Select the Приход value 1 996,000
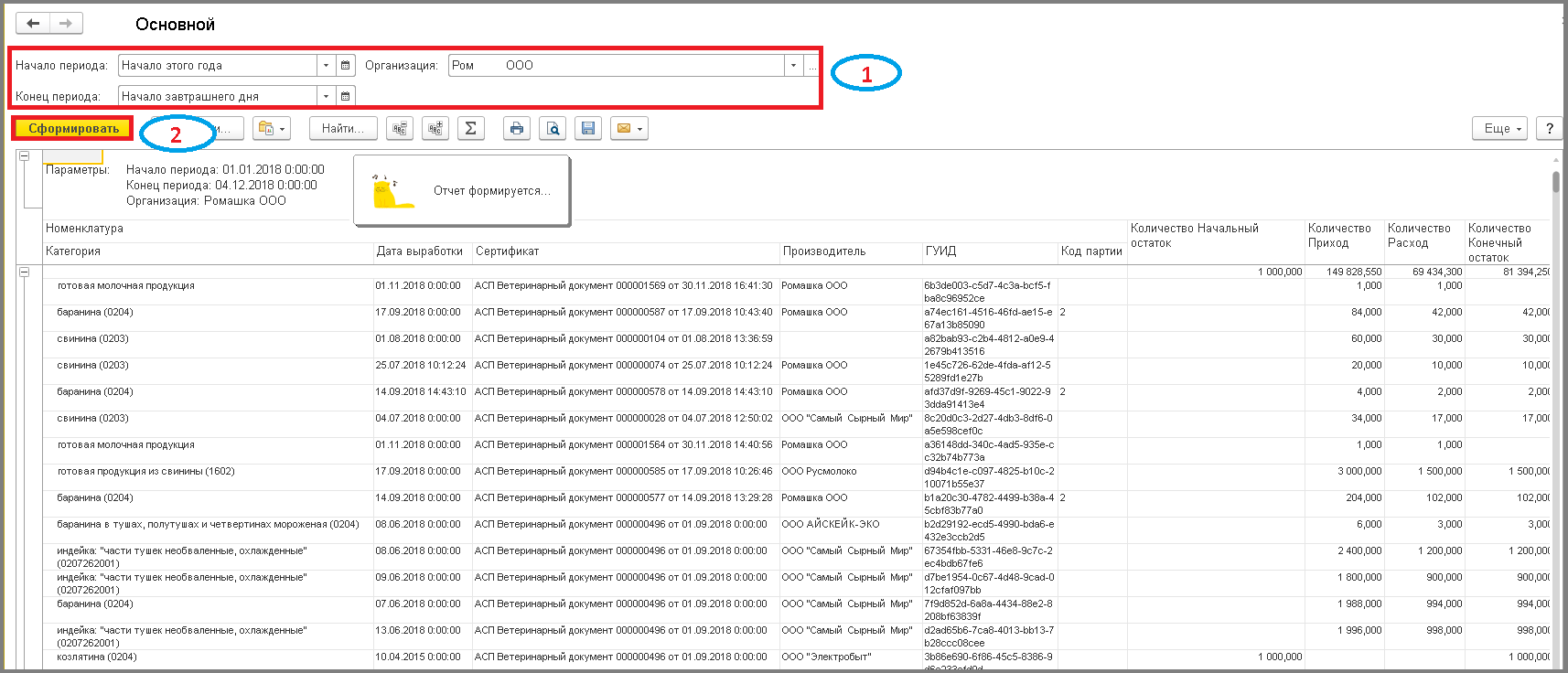This screenshot has width=1568, height=673. [1344, 636]
